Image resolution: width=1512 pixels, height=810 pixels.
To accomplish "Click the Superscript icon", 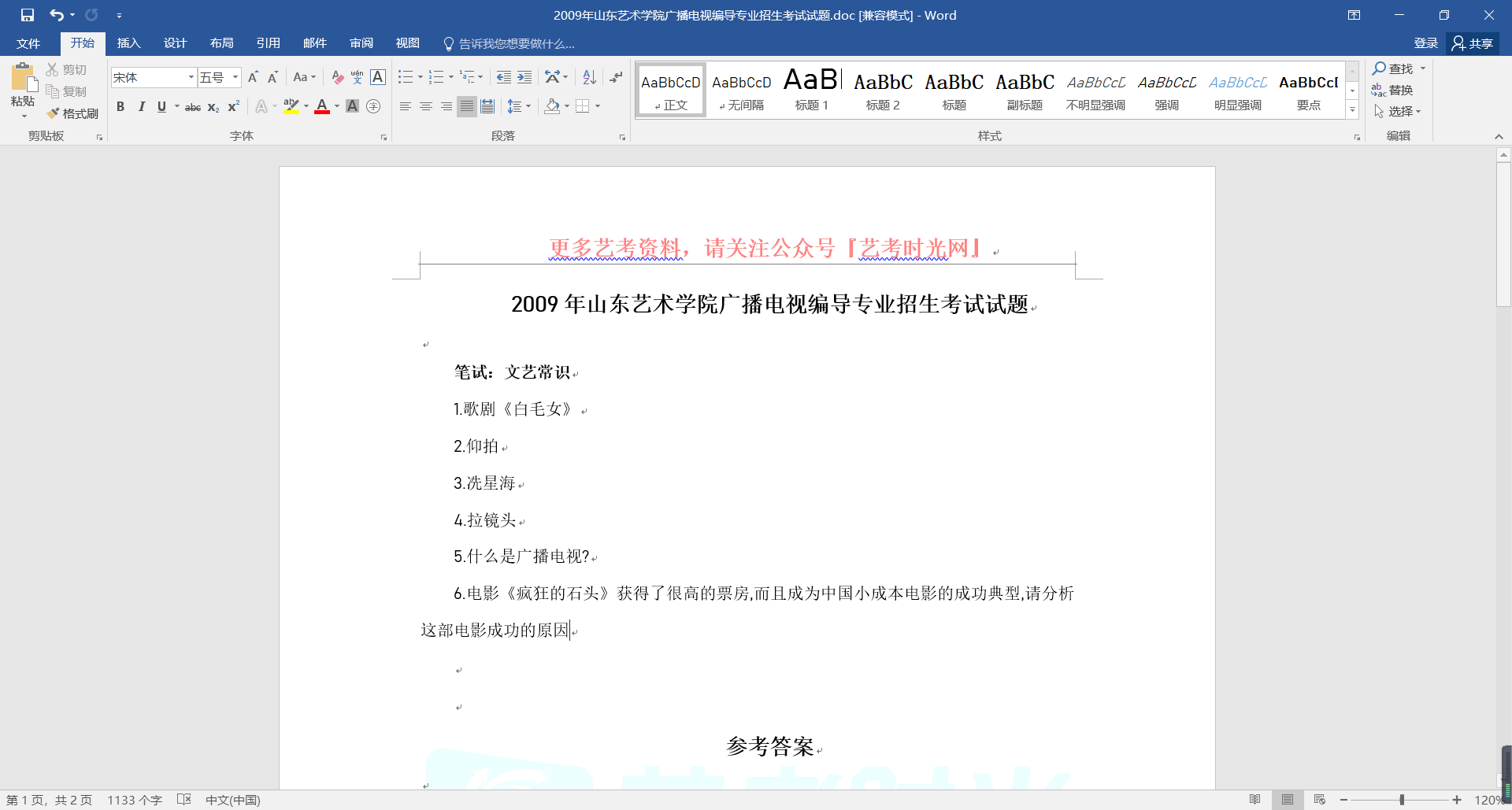I will [x=234, y=107].
